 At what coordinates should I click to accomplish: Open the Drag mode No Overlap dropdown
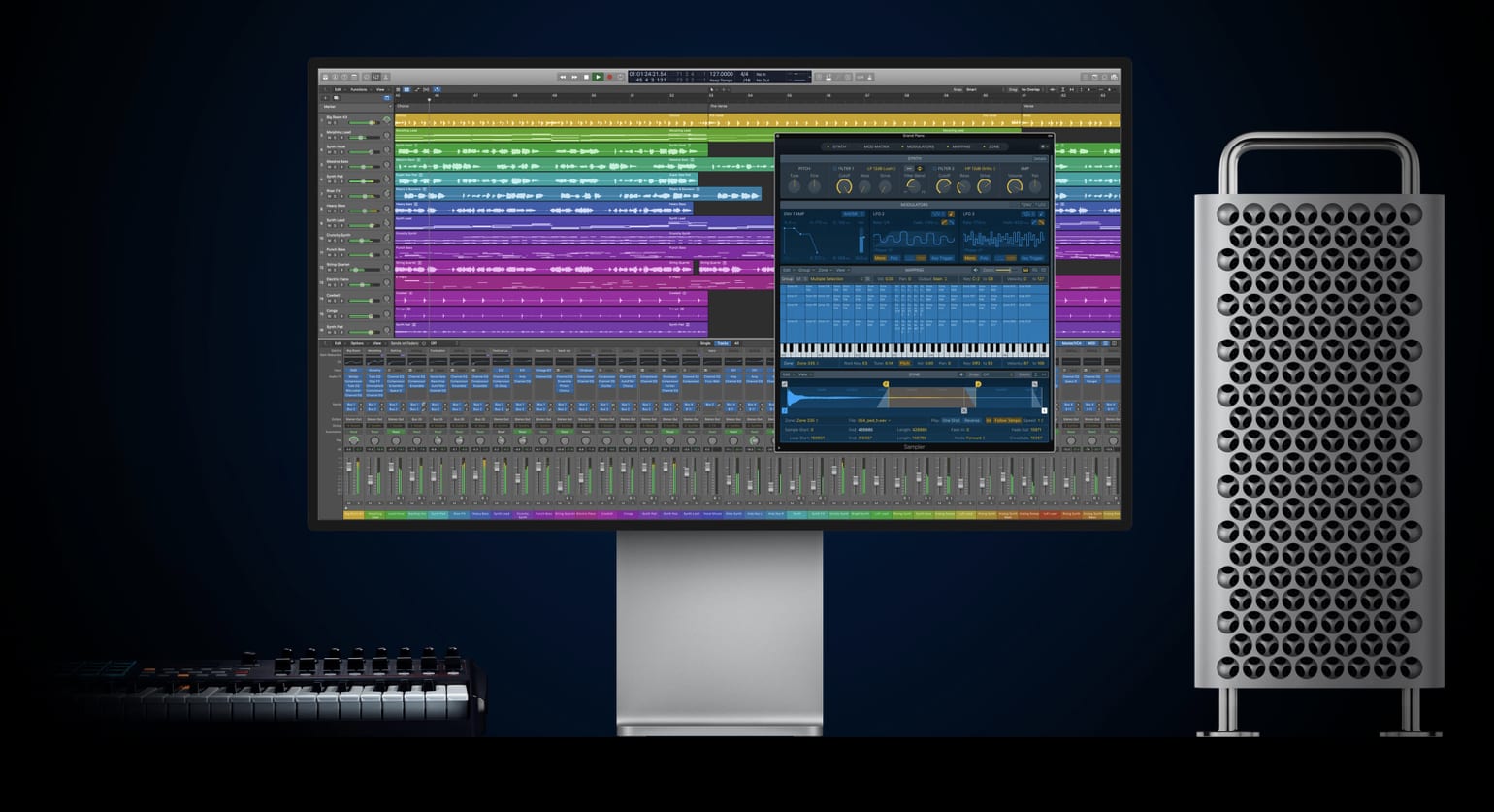pyautogui.click(x=1030, y=89)
